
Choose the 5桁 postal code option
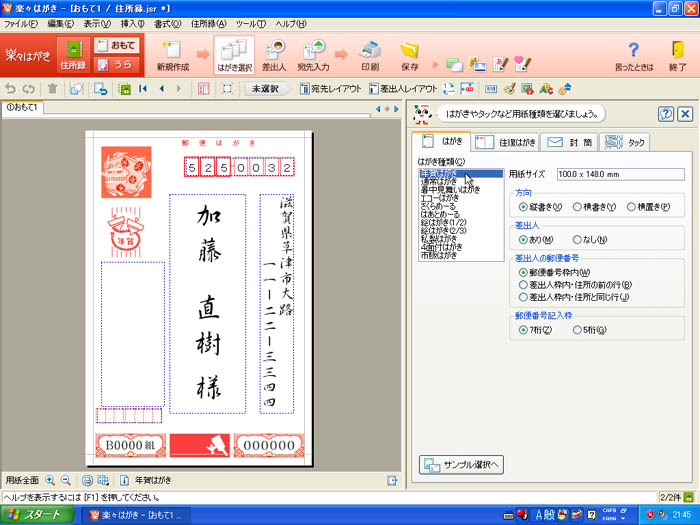point(577,329)
